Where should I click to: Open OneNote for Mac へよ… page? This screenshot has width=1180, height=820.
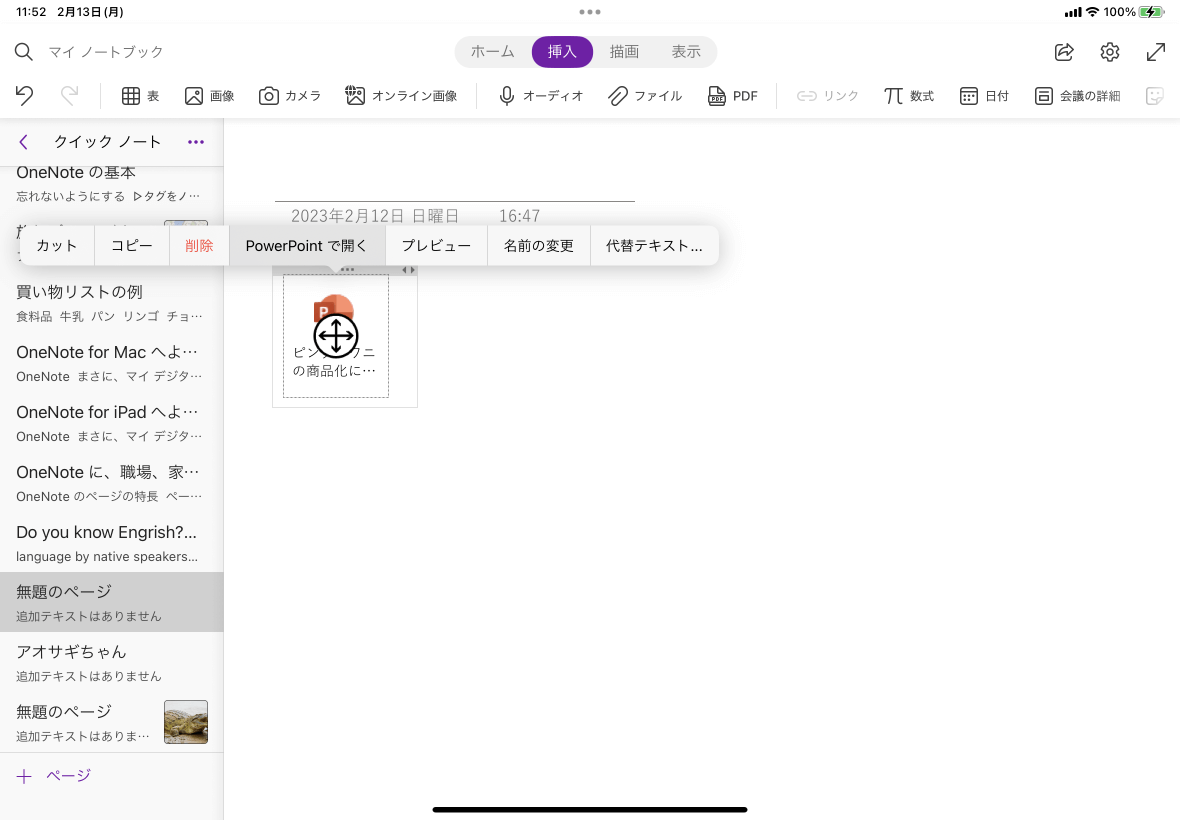click(x=111, y=363)
